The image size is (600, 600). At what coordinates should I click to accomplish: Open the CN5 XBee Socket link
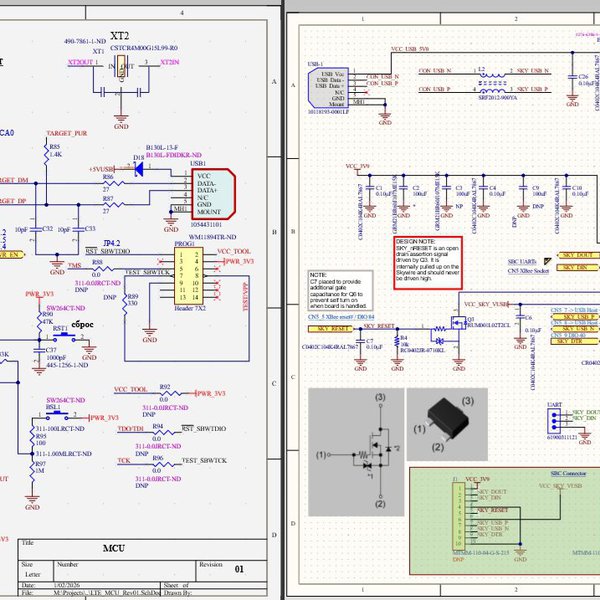[528, 271]
